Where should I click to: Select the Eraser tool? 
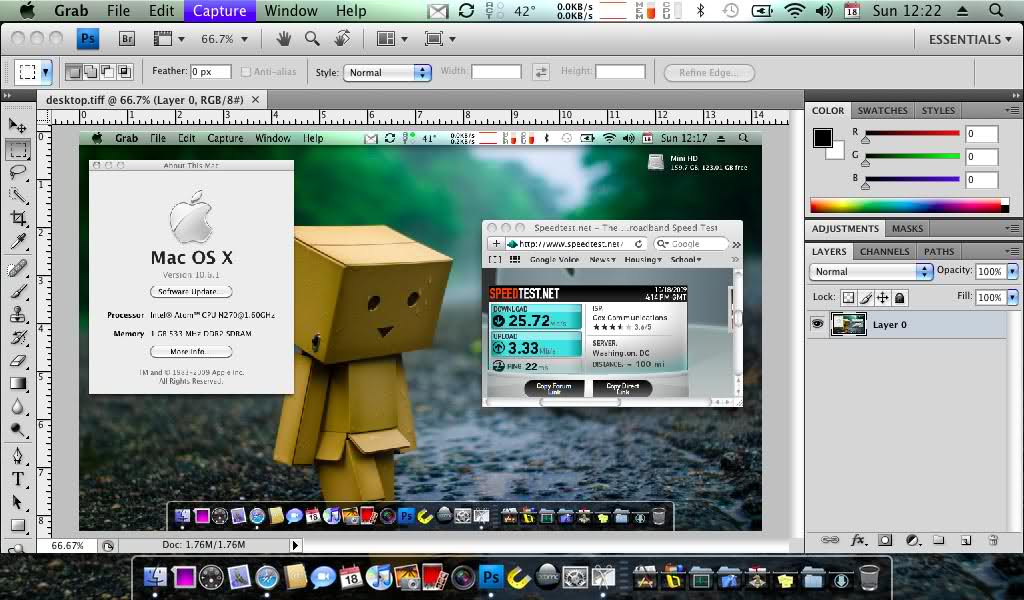click(x=18, y=360)
